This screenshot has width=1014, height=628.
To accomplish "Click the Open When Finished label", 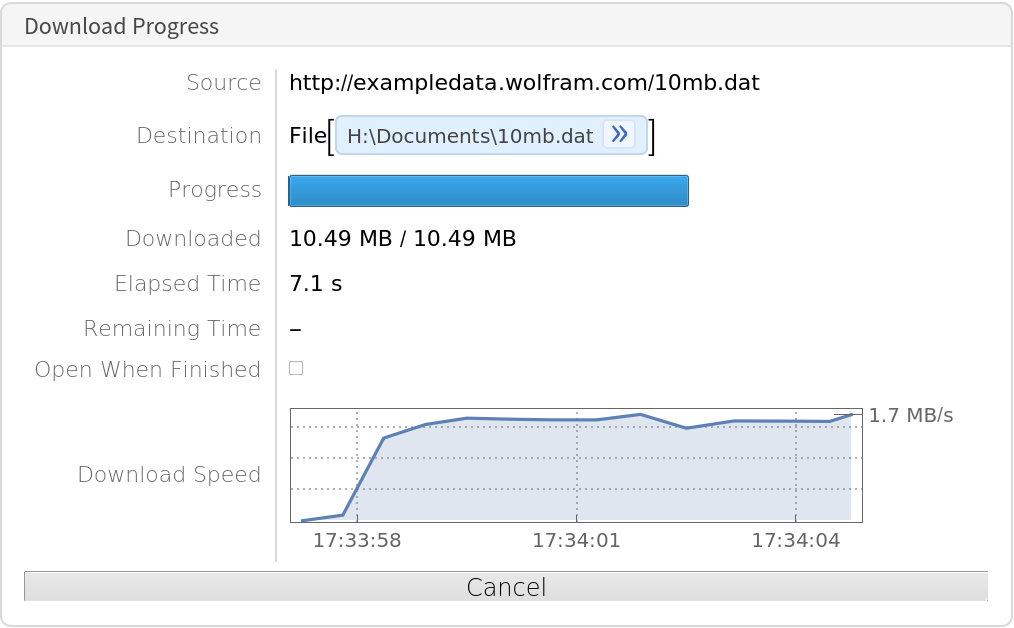I will pyautogui.click(x=147, y=370).
